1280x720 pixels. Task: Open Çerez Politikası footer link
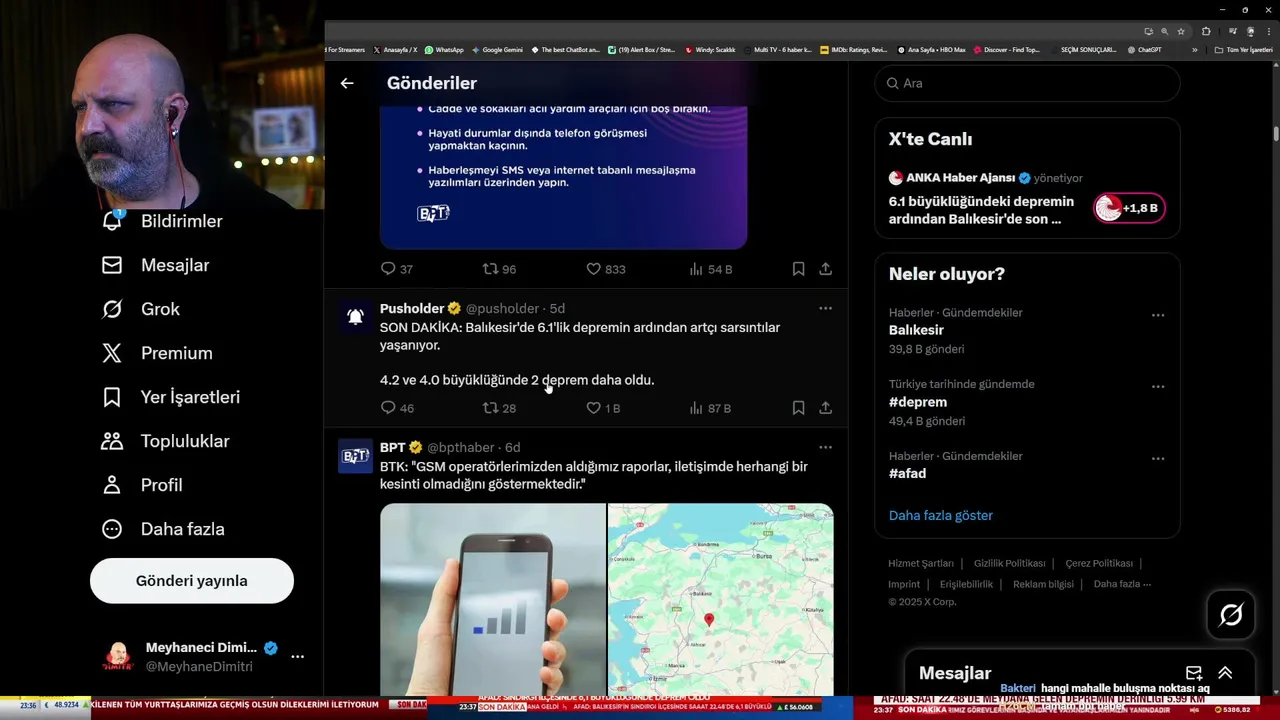click(1099, 563)
